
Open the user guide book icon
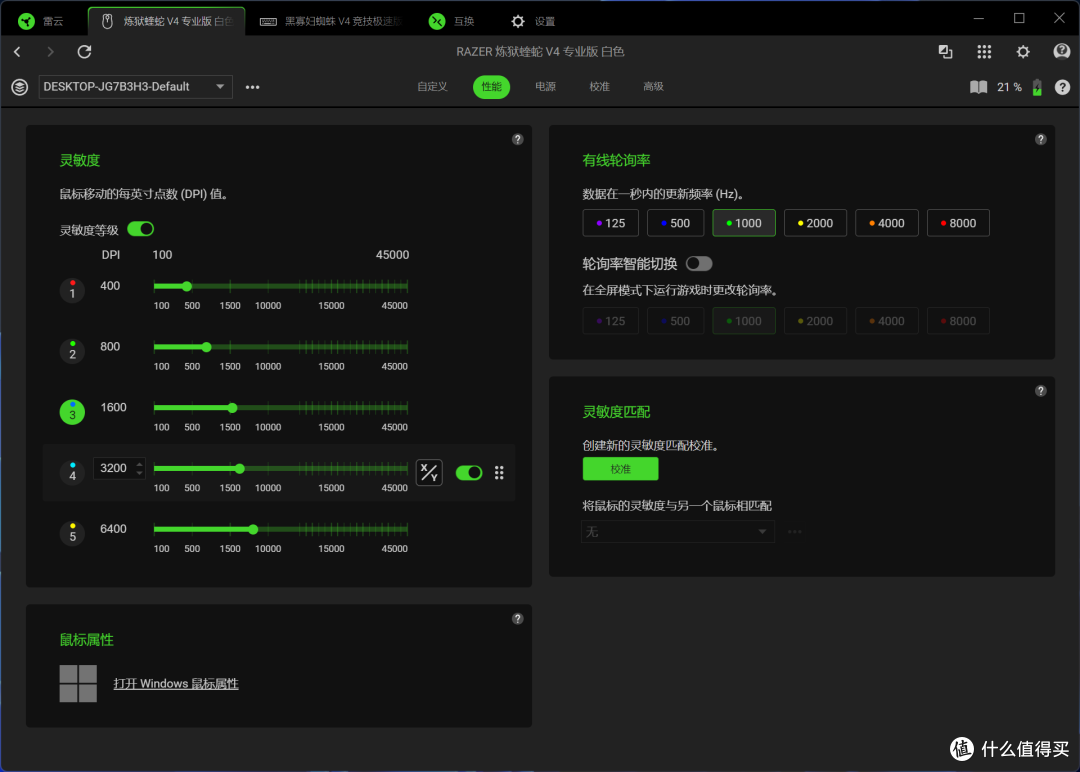coord(978,87)
